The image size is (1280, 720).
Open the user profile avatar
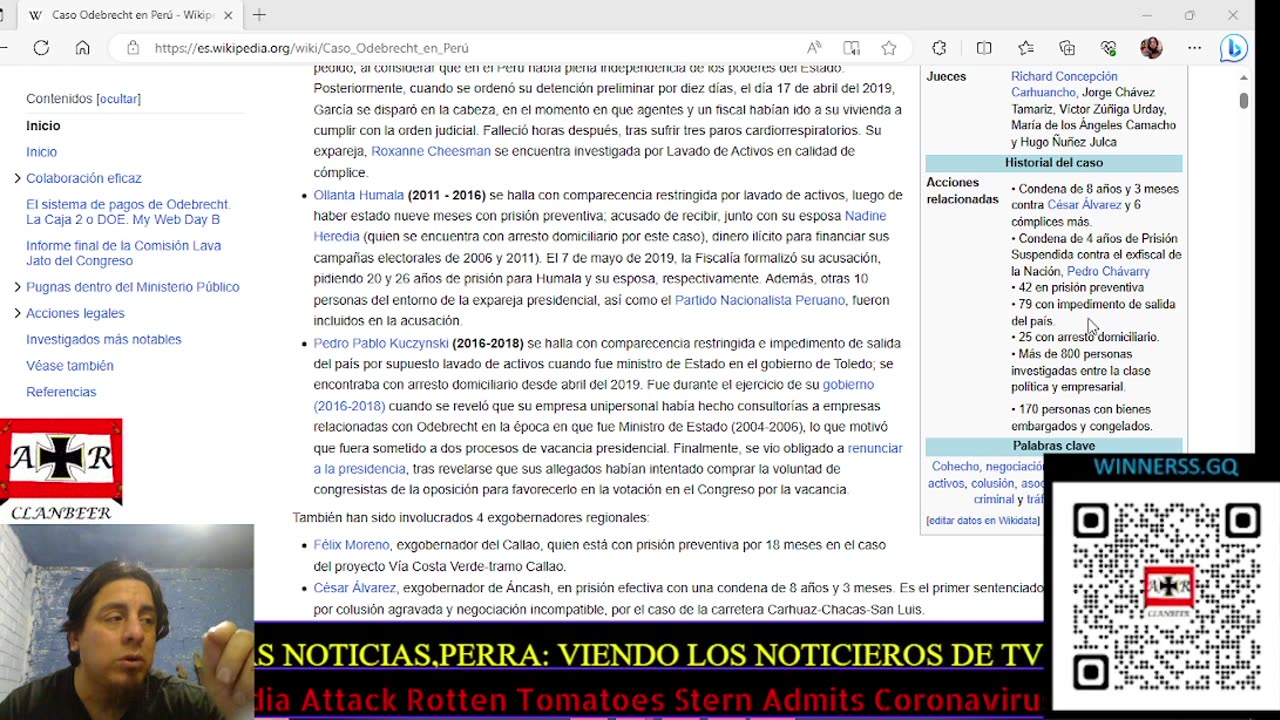tap(1151, 47)
